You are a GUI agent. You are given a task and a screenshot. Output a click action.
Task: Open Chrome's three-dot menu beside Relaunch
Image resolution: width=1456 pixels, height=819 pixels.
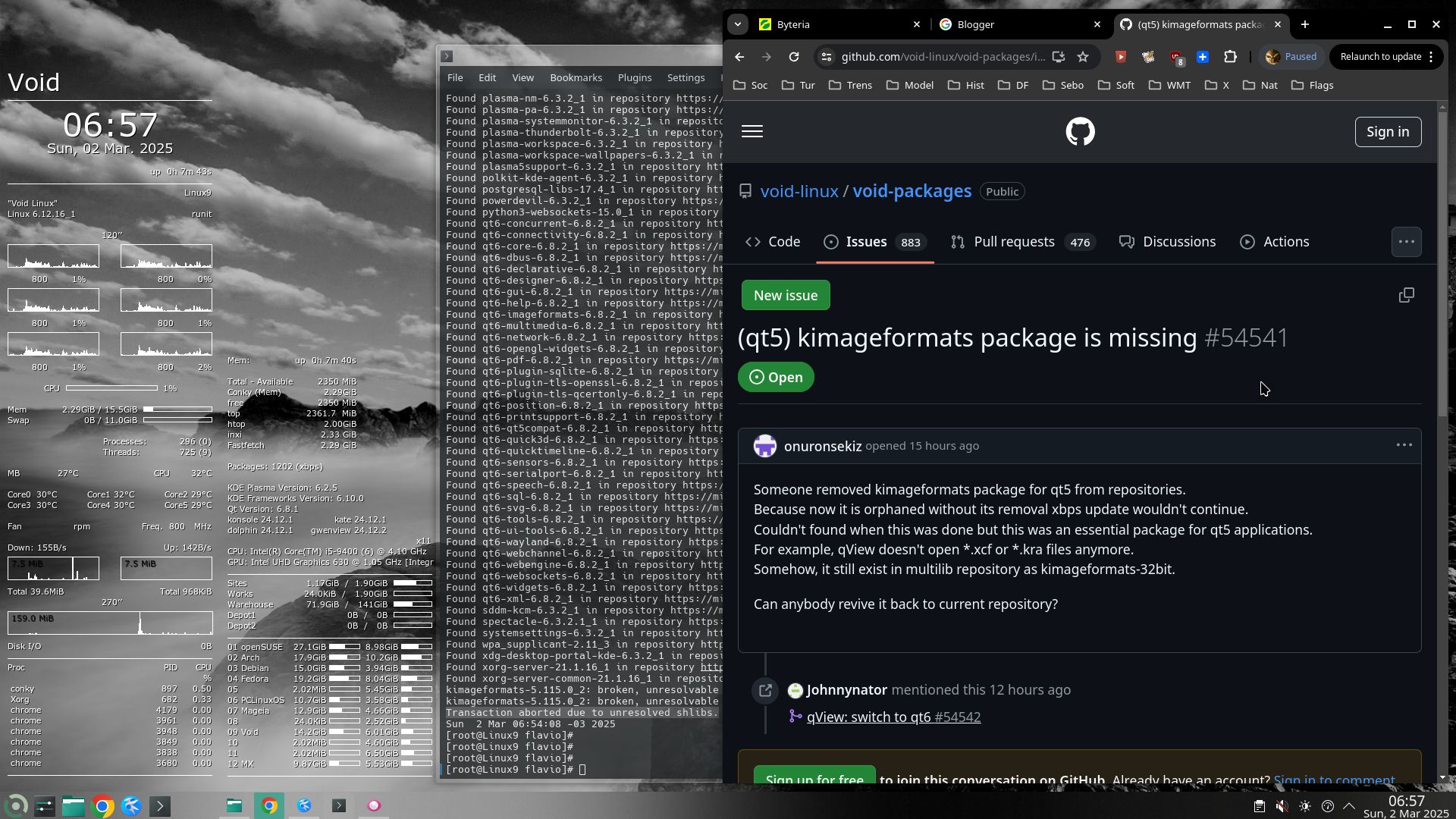[x=1431, y=57]
